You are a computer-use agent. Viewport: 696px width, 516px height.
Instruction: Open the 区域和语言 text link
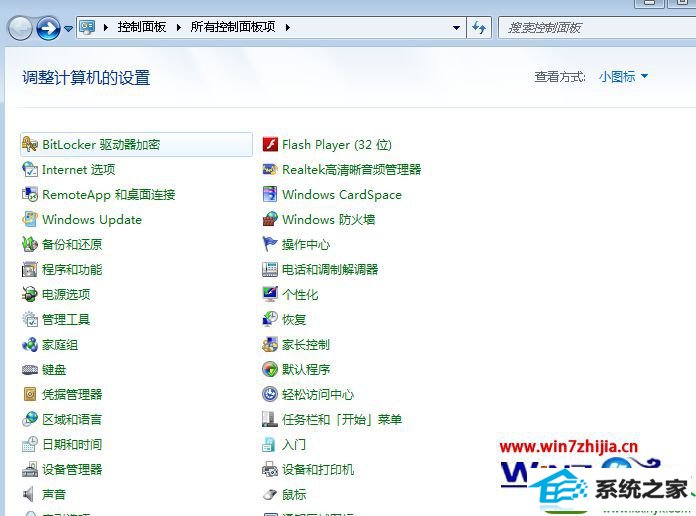pyautogui.click(x=72, y=419)
